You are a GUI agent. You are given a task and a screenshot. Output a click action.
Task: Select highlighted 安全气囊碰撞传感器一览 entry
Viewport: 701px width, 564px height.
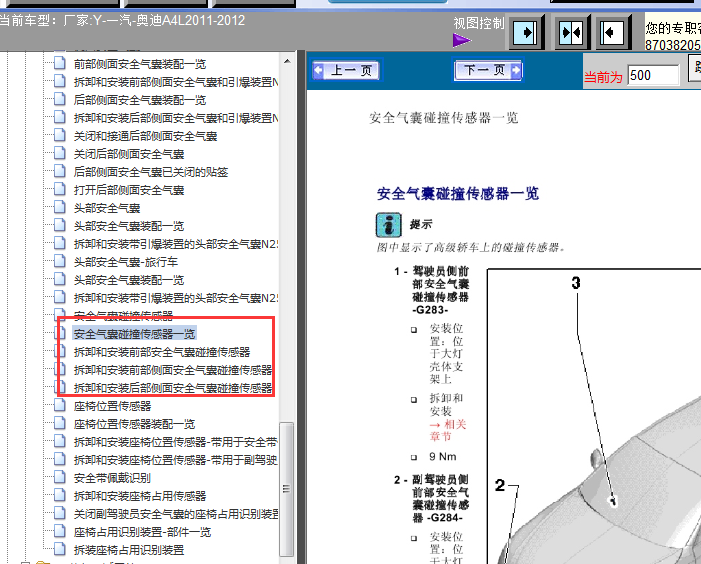click(134, 334)
